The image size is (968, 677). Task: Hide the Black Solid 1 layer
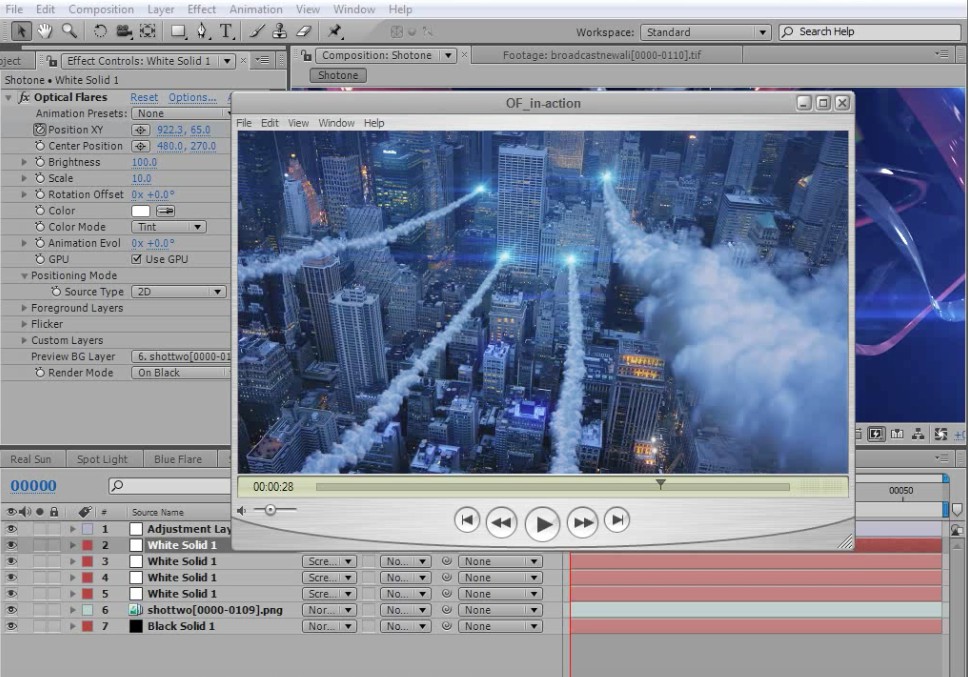pos(12,626)
